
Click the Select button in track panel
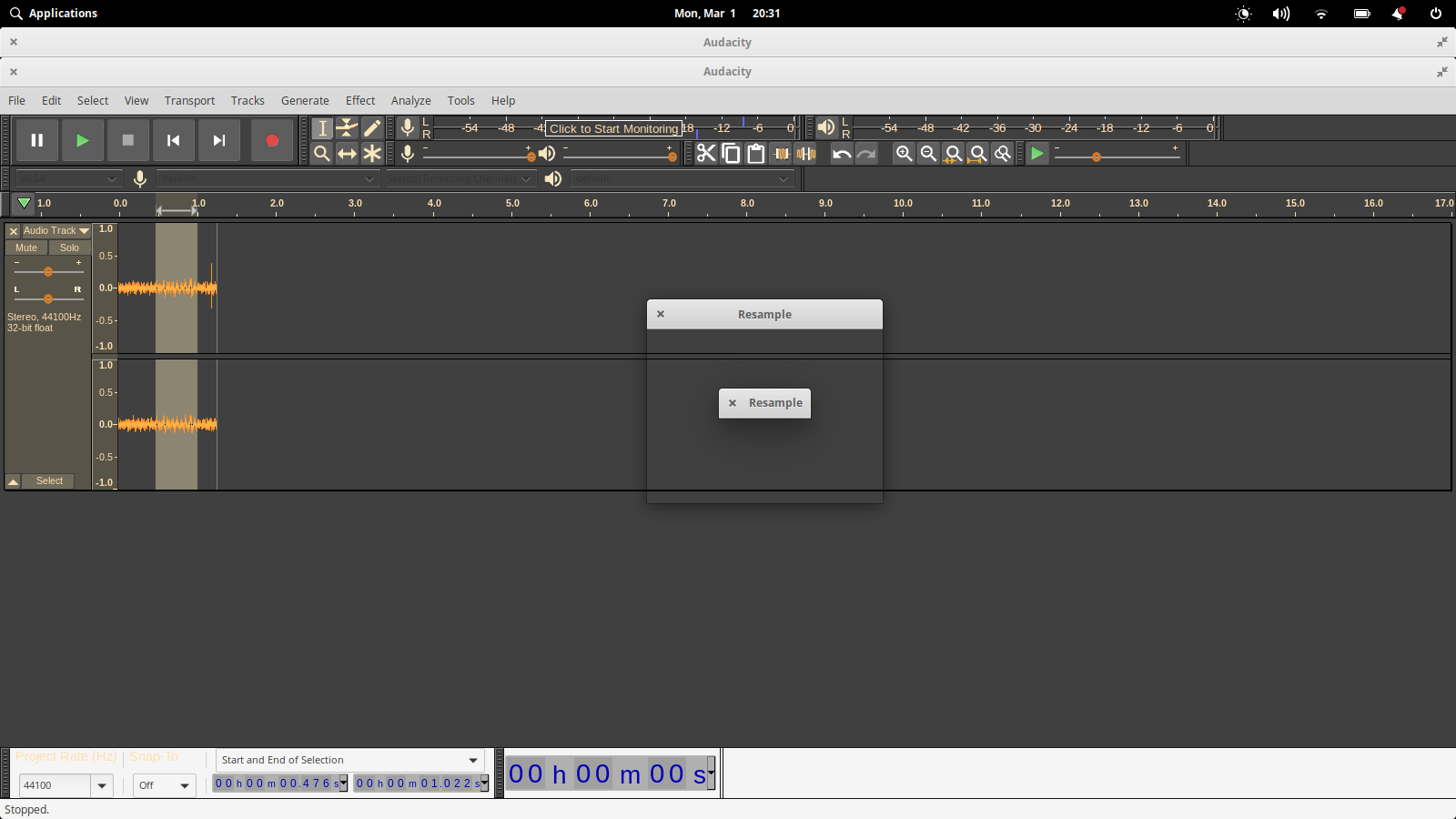49,481
